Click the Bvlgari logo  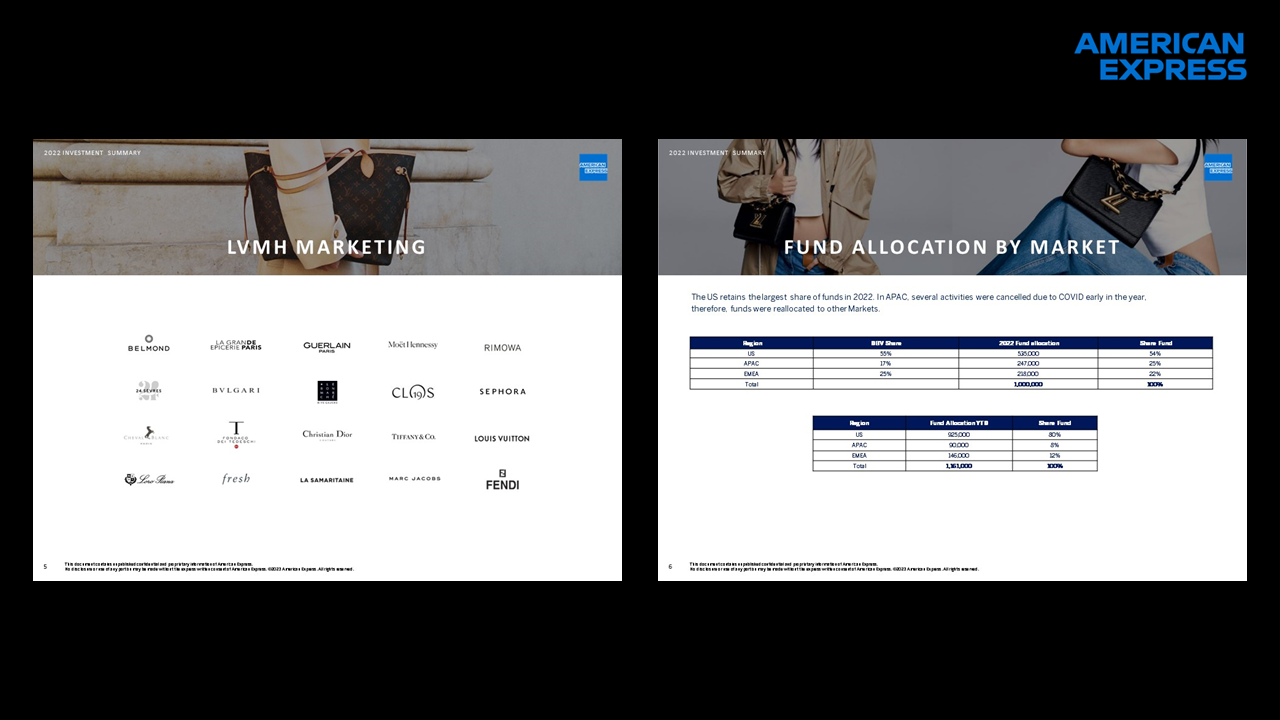[x=236, y=390]
